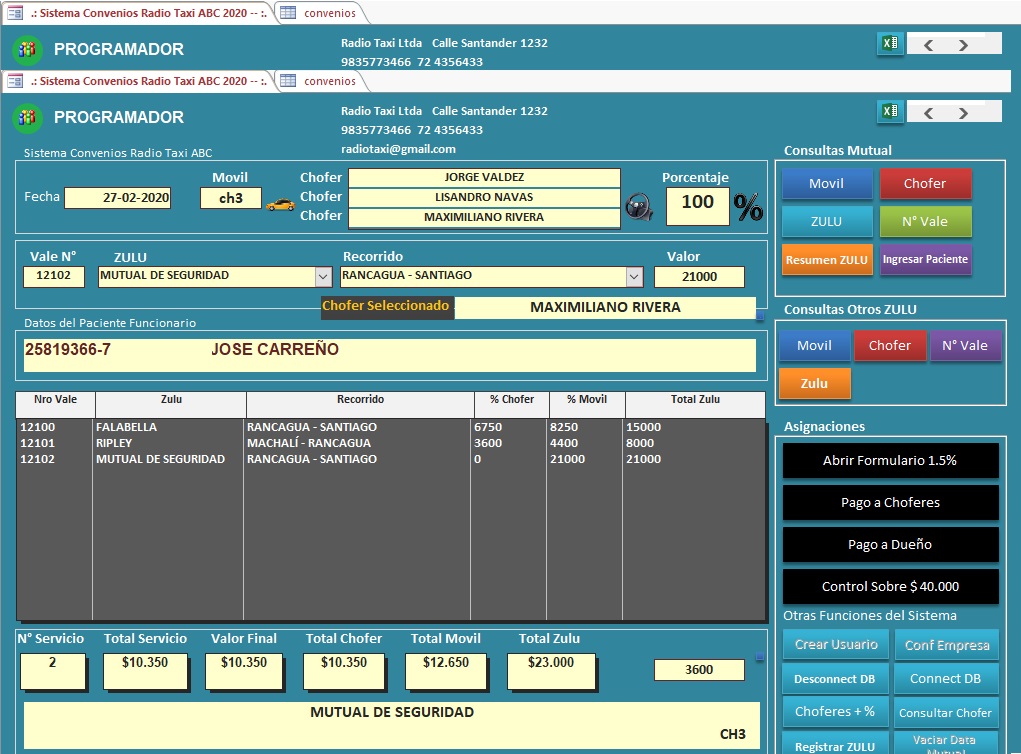Open Control Sobre $40.000
Viewport: 1021px width, 754px height.
889,587
